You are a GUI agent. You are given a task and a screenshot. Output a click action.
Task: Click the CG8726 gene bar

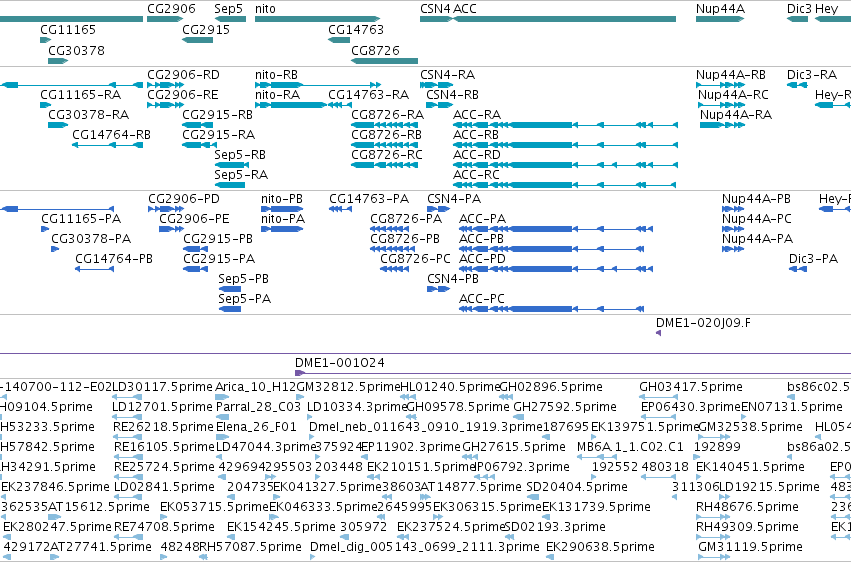pyautogui.click(x=384, y=61)
